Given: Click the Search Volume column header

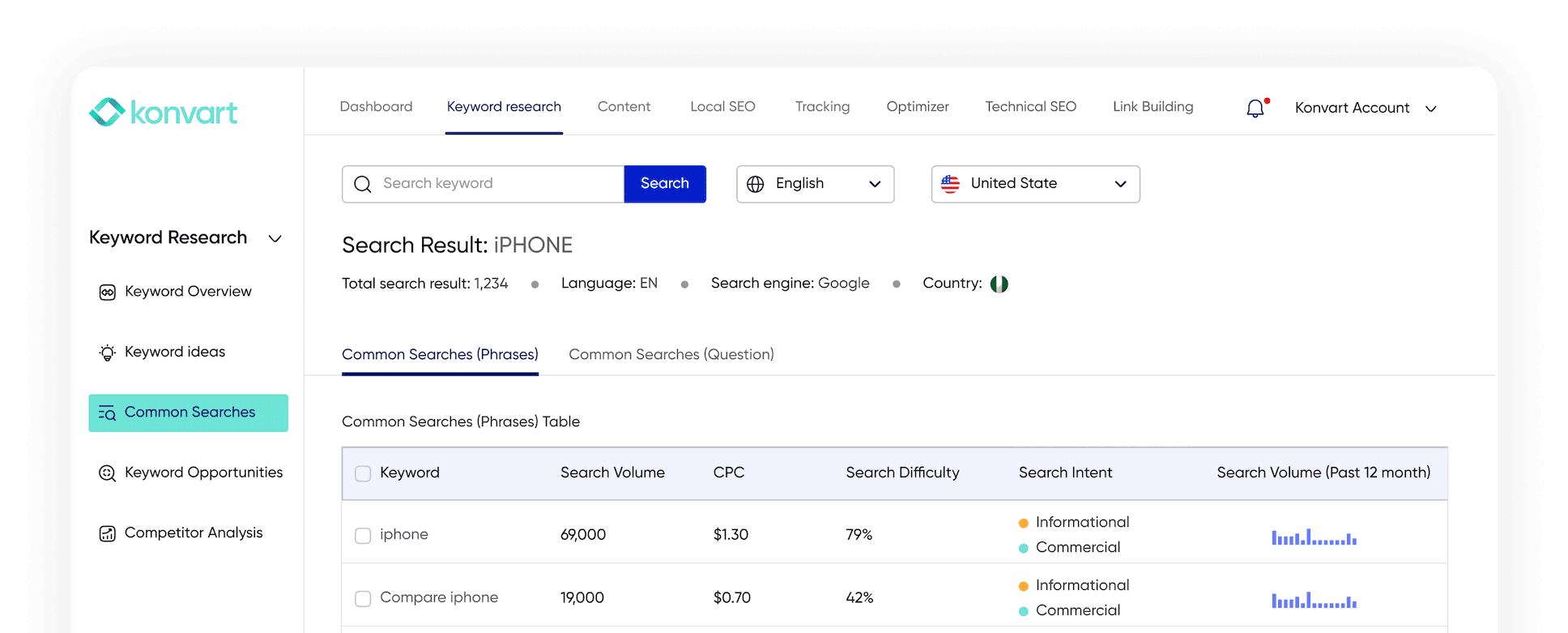Looking at the screenshot, I should [x=612, y=473].
